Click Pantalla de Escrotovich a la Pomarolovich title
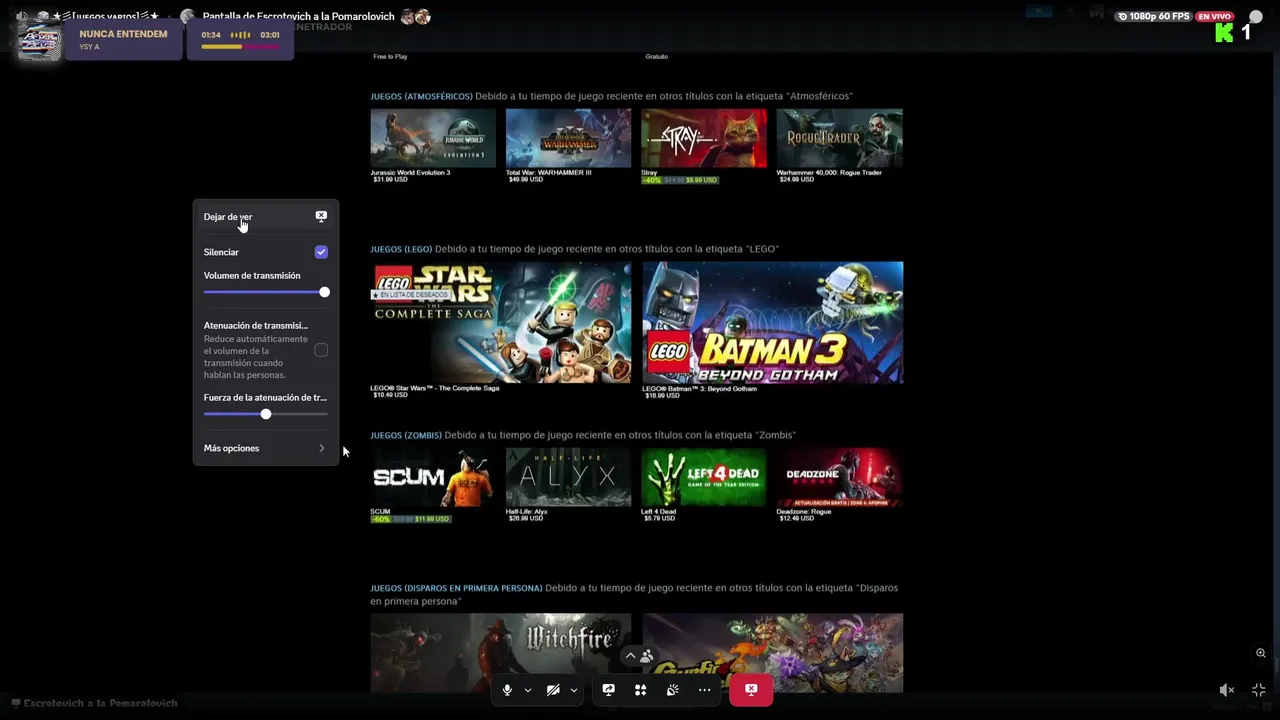 point(298,16)
